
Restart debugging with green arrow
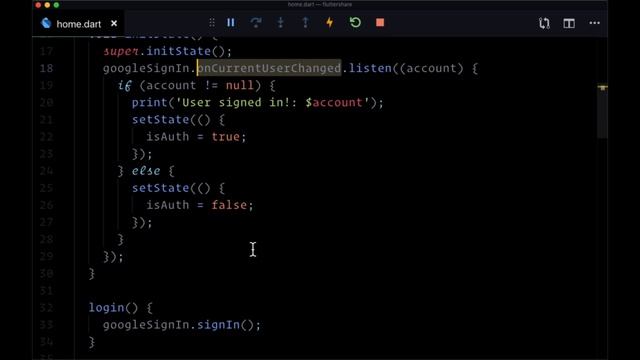point(355,22)
